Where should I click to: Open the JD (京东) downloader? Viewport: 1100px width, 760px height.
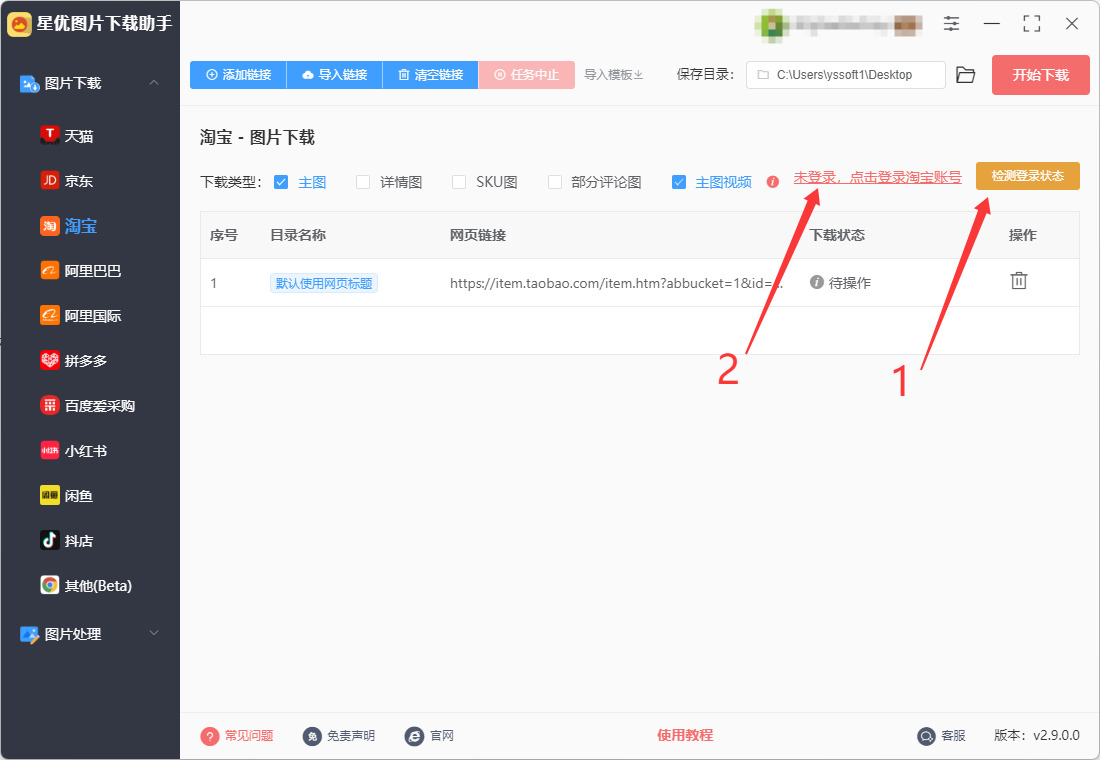[x=67, y=180]
